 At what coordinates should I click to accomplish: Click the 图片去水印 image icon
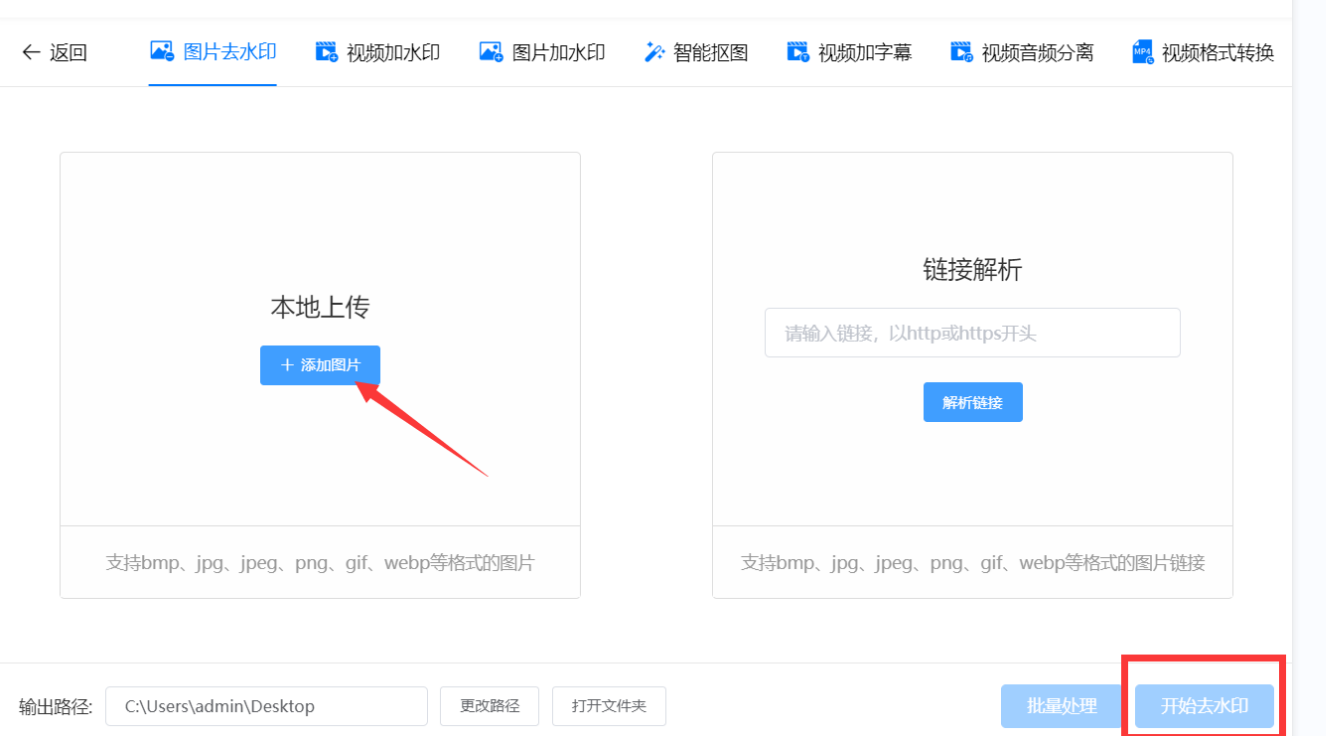point(162,51)
